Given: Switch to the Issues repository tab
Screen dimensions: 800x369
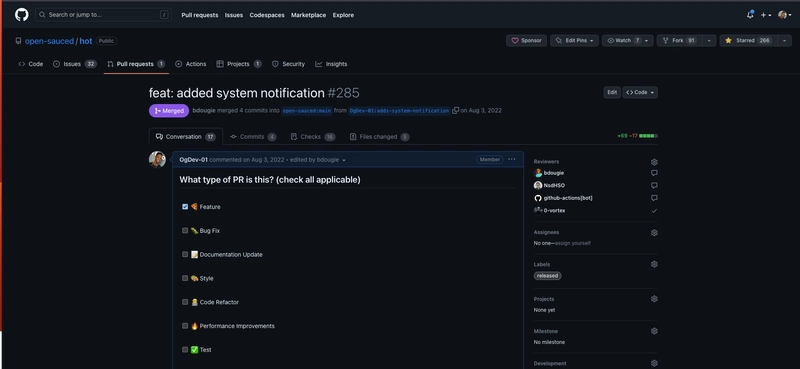Looking at the screenshot, I should click(75, 64).
